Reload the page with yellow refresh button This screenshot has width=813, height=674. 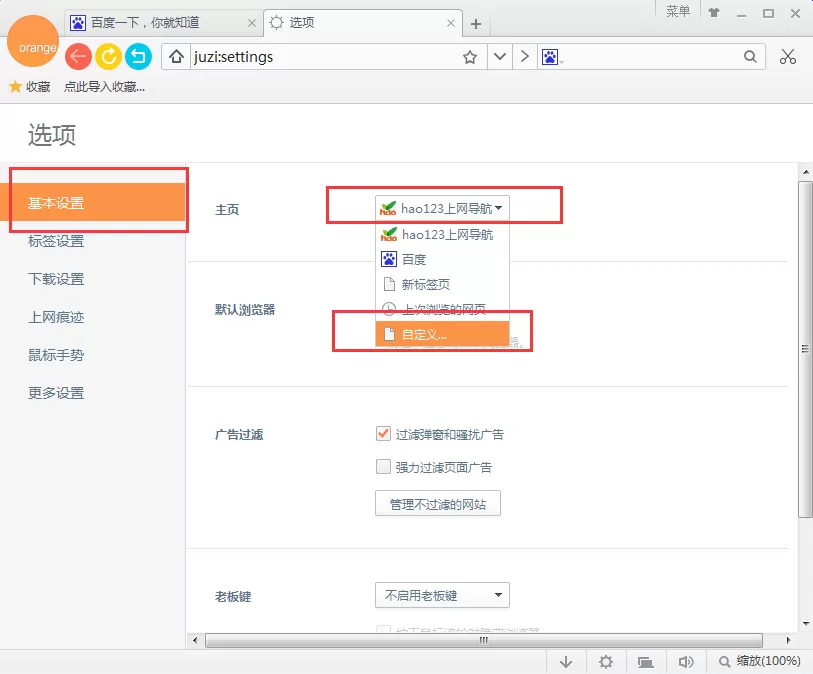tap(108, 56)
